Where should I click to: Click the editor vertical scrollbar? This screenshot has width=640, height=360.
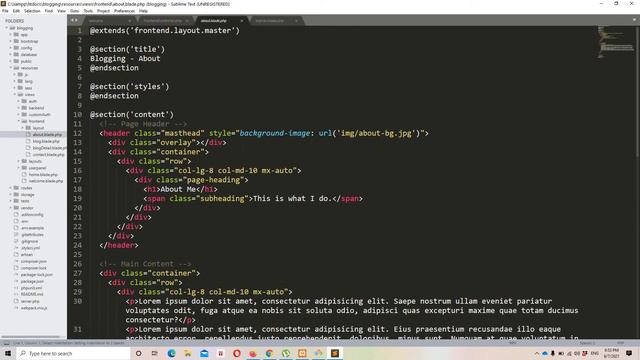pos(638,91)
